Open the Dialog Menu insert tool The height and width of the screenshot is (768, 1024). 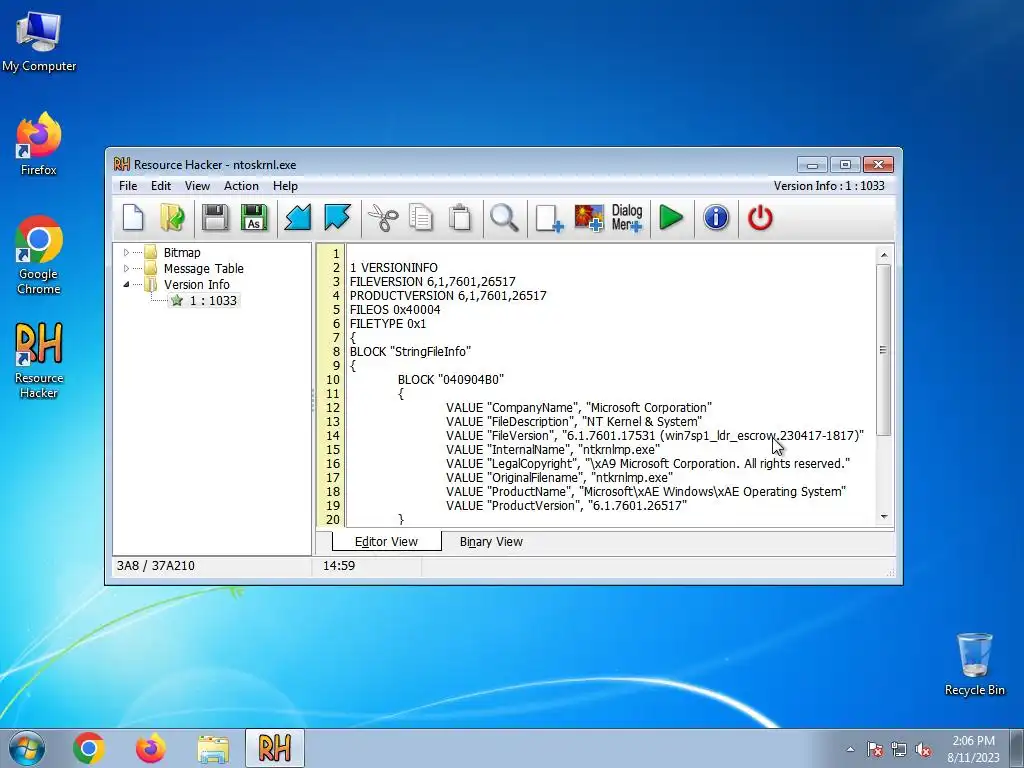tap(627, 217)
